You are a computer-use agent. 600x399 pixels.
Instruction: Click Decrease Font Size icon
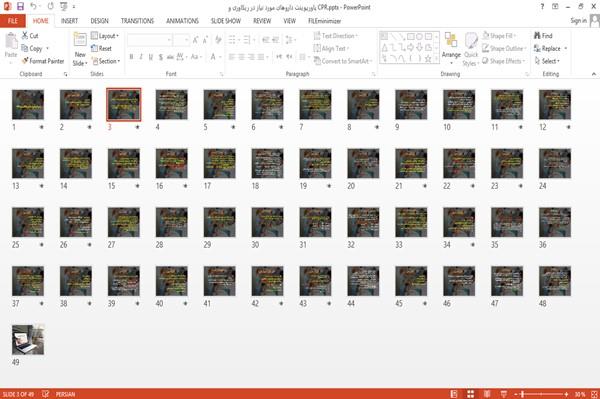point(205,40)
